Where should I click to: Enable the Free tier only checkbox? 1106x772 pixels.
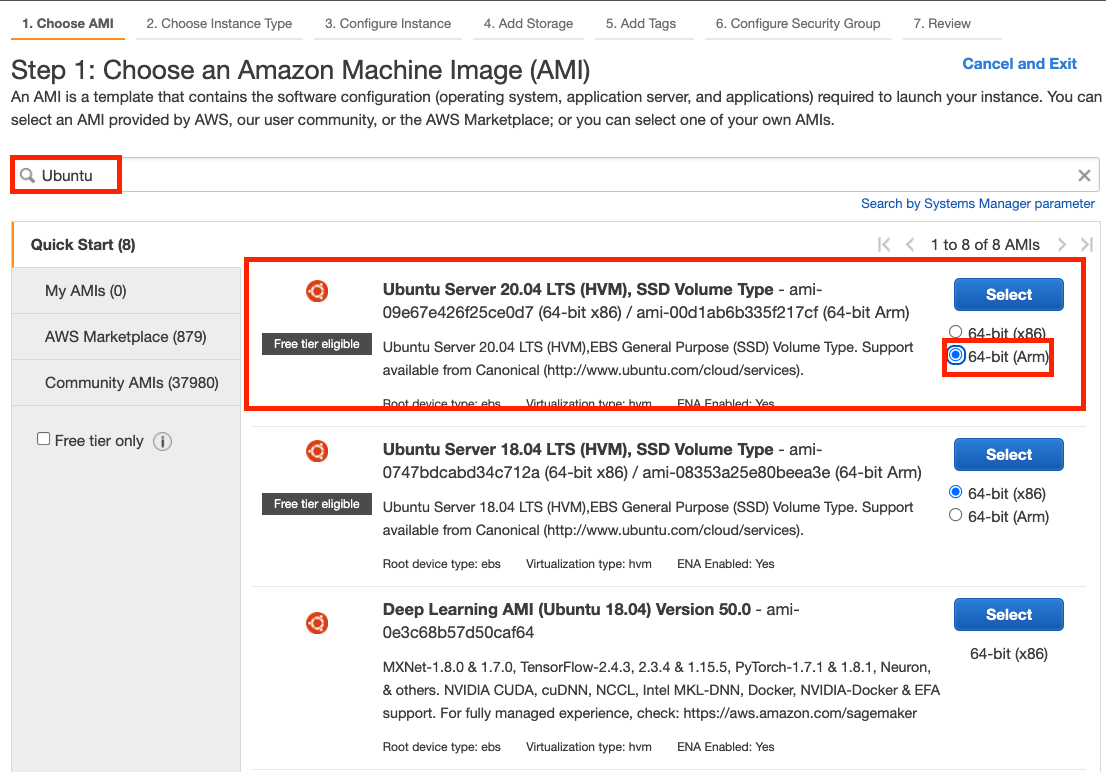(44, 439)
